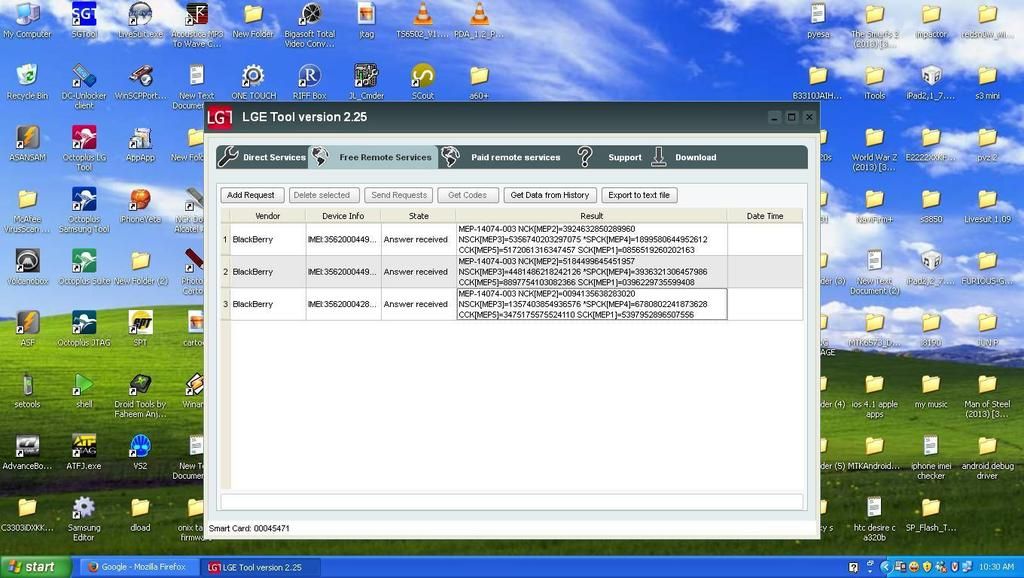
Task: Switch to Free Remote Services tab
Action: (x=373, y=157)
